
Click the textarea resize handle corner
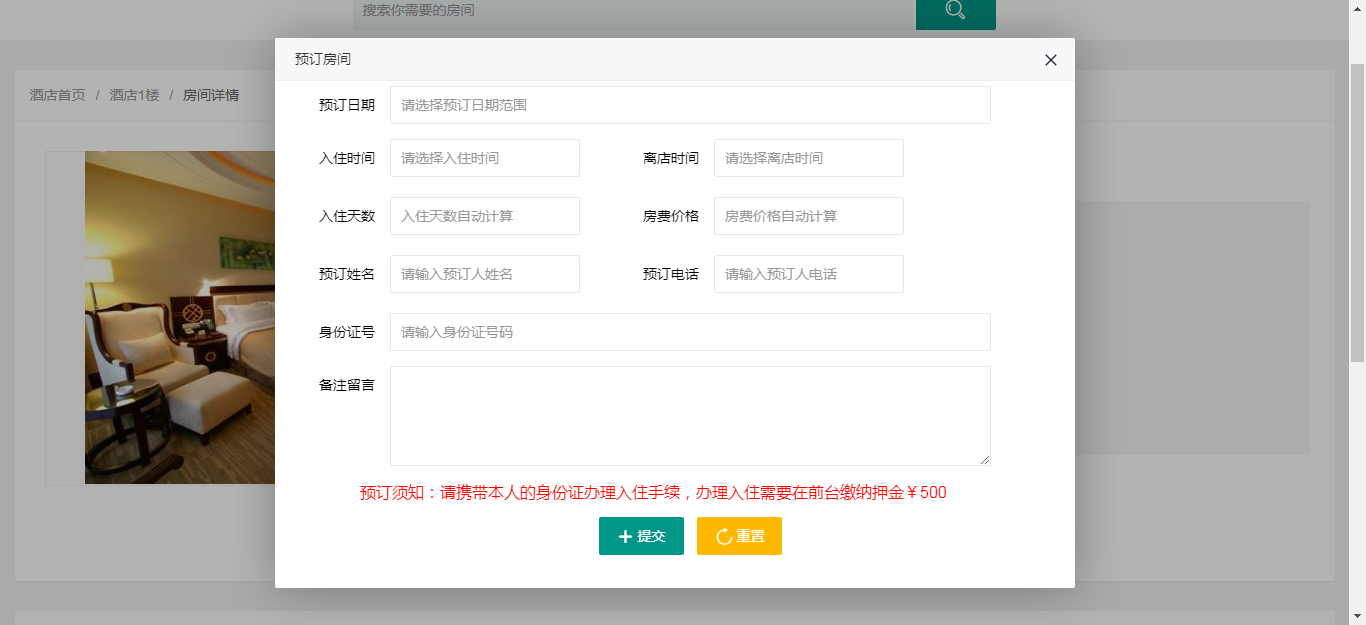[985, 460]
